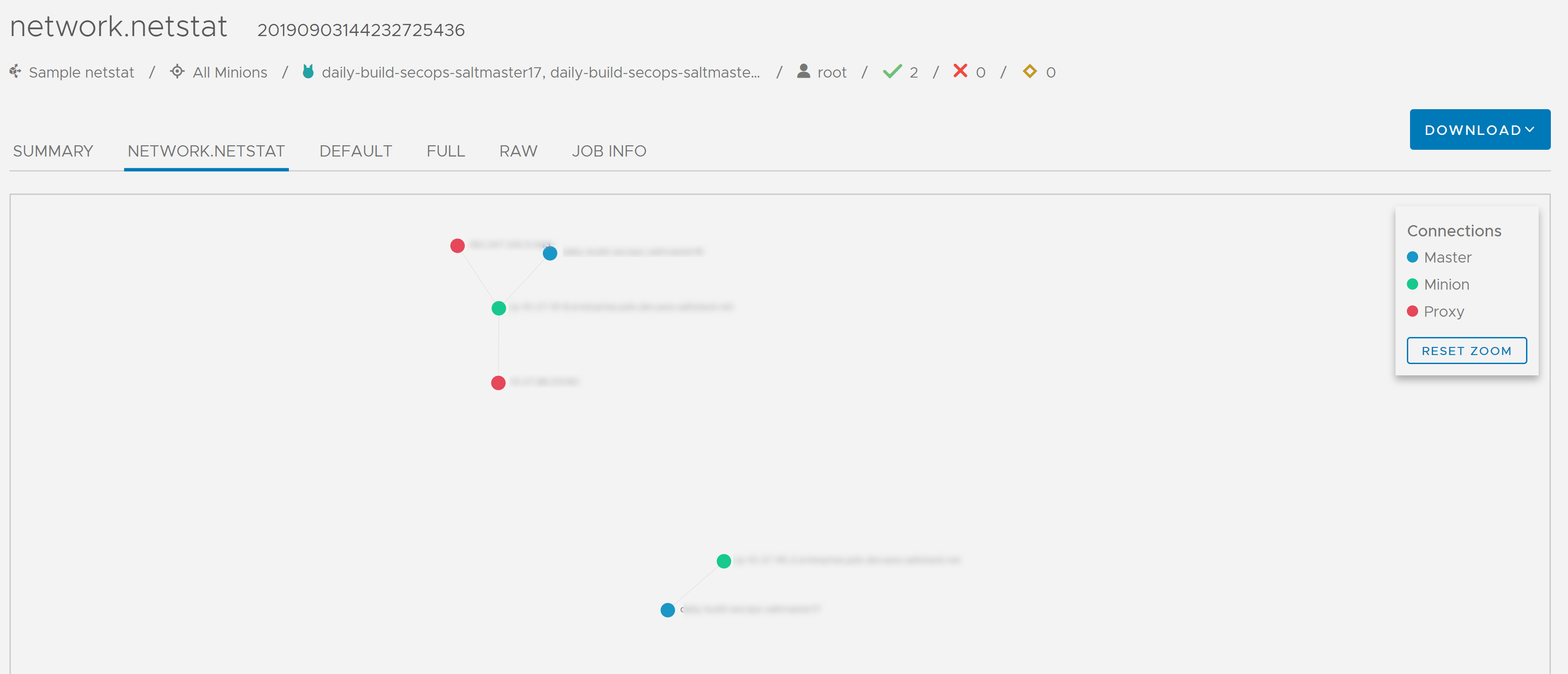Click the red Proxy node at top
The image size is (1568, 674).
click(457, 245)
